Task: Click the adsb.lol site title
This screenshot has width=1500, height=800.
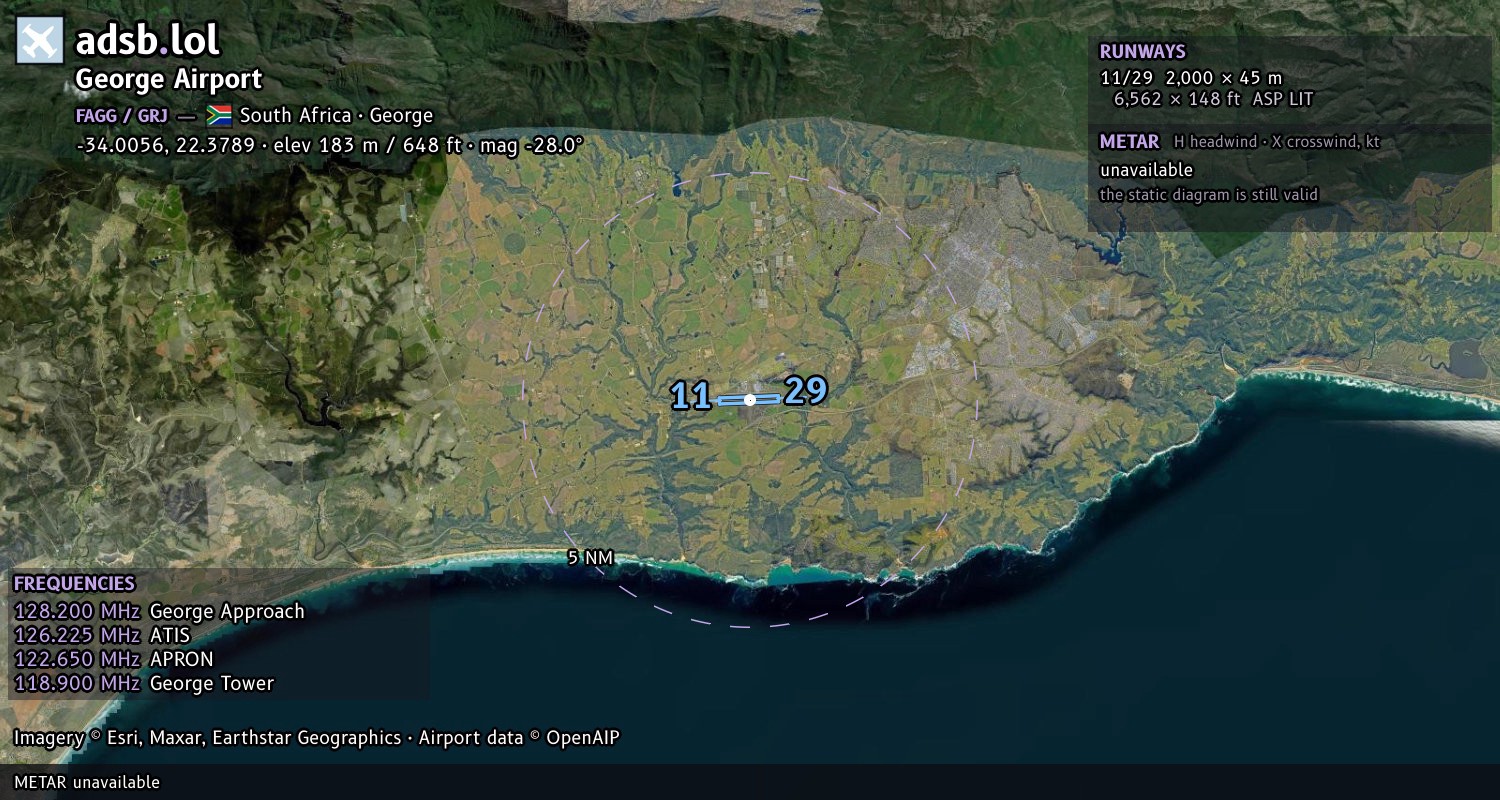Action: 147,41
